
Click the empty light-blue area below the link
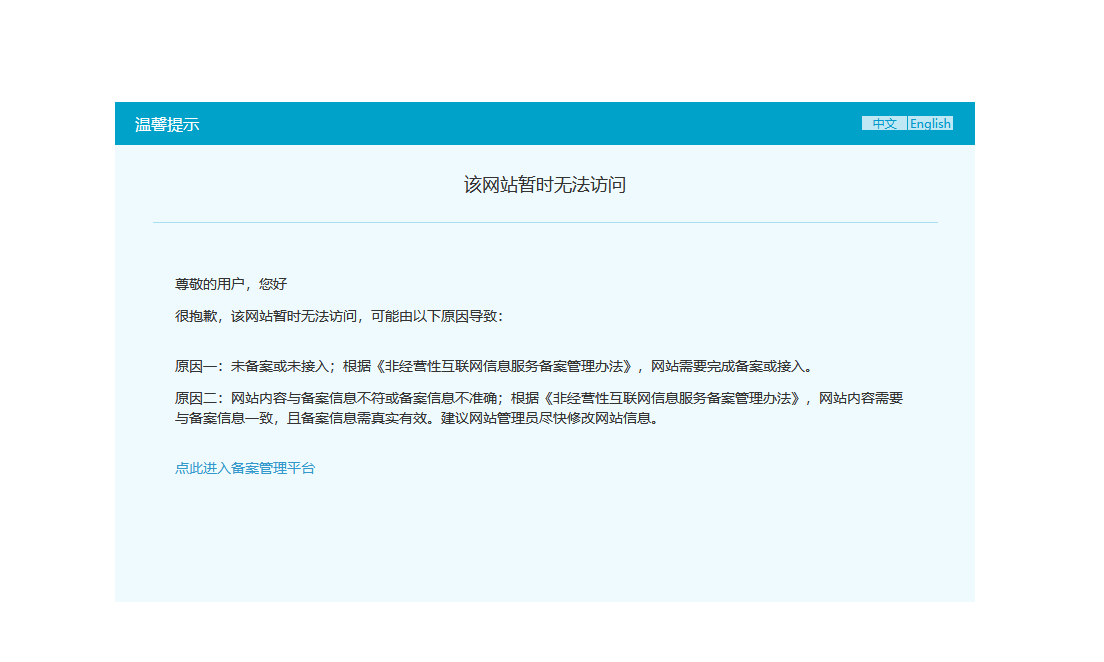coord(545,542)
